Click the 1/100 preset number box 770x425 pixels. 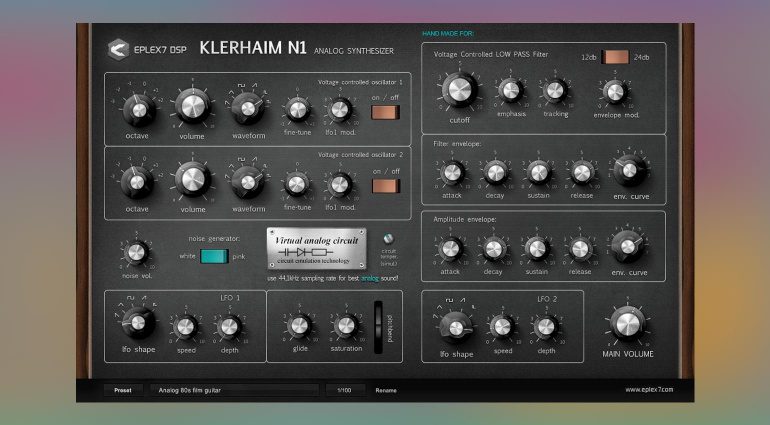pyautogui.click(x=344, y=390)
